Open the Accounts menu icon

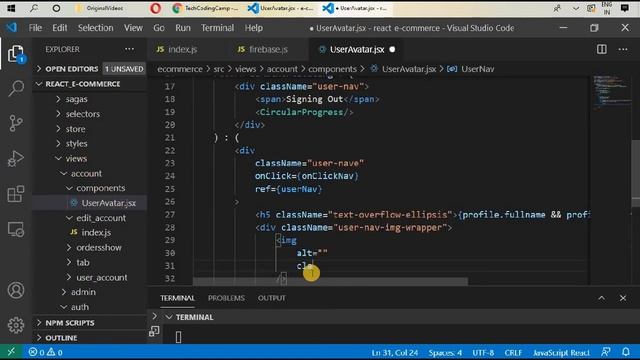pos(16,290)
